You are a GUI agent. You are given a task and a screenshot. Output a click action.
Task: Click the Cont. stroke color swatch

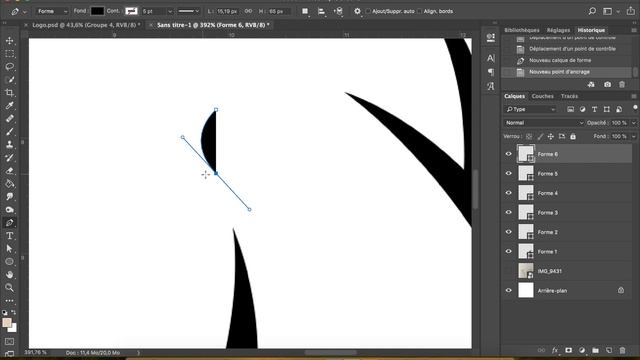[x=131, y=11]
